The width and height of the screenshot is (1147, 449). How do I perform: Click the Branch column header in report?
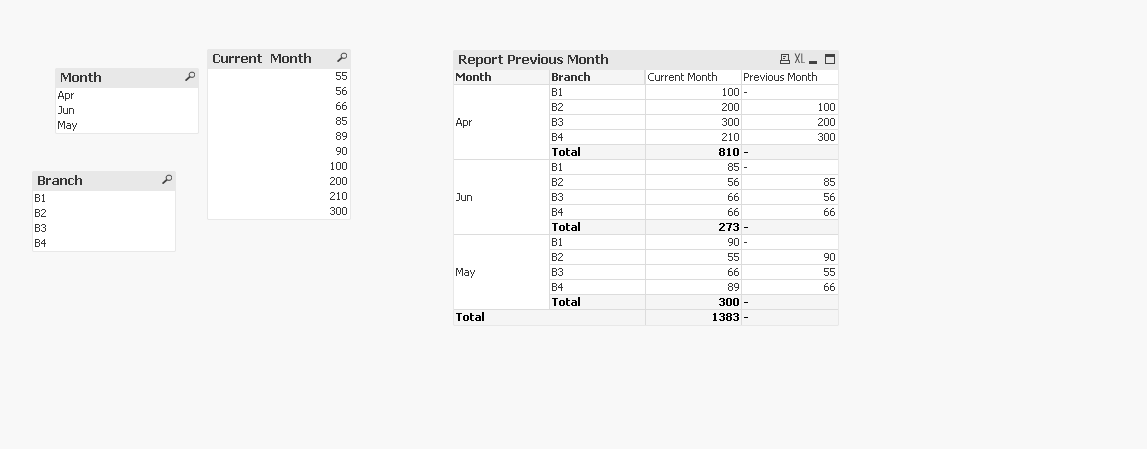point(571,77)
